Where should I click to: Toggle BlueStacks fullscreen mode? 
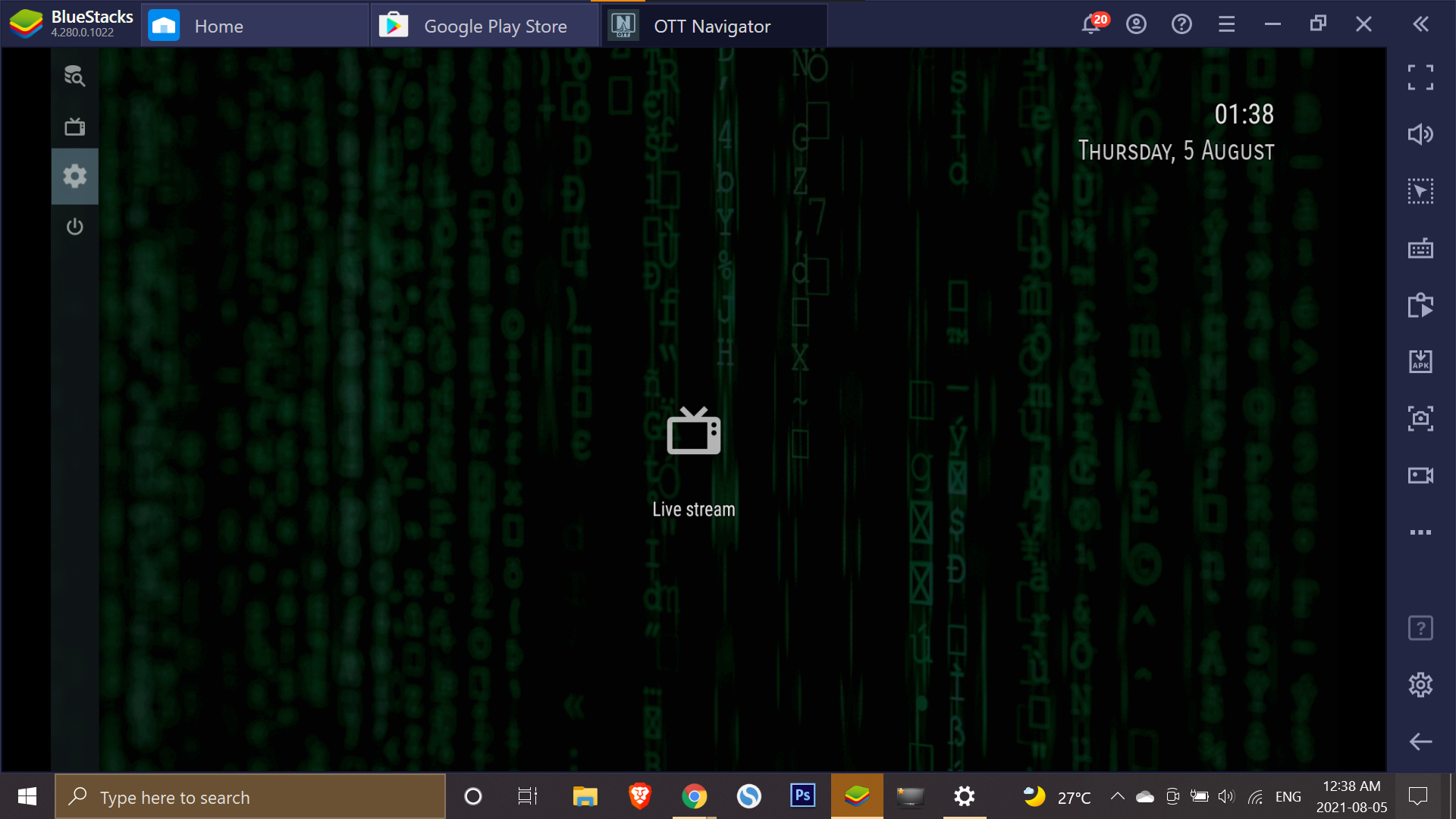pos(1420,77)
